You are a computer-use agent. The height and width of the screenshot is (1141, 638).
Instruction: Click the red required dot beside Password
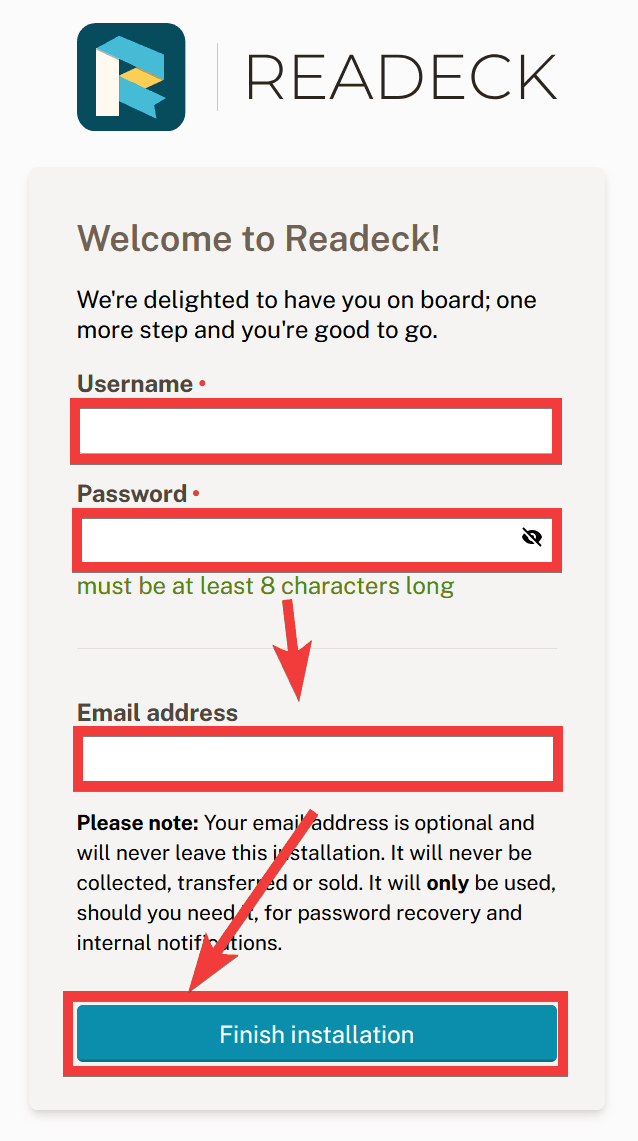196,493
